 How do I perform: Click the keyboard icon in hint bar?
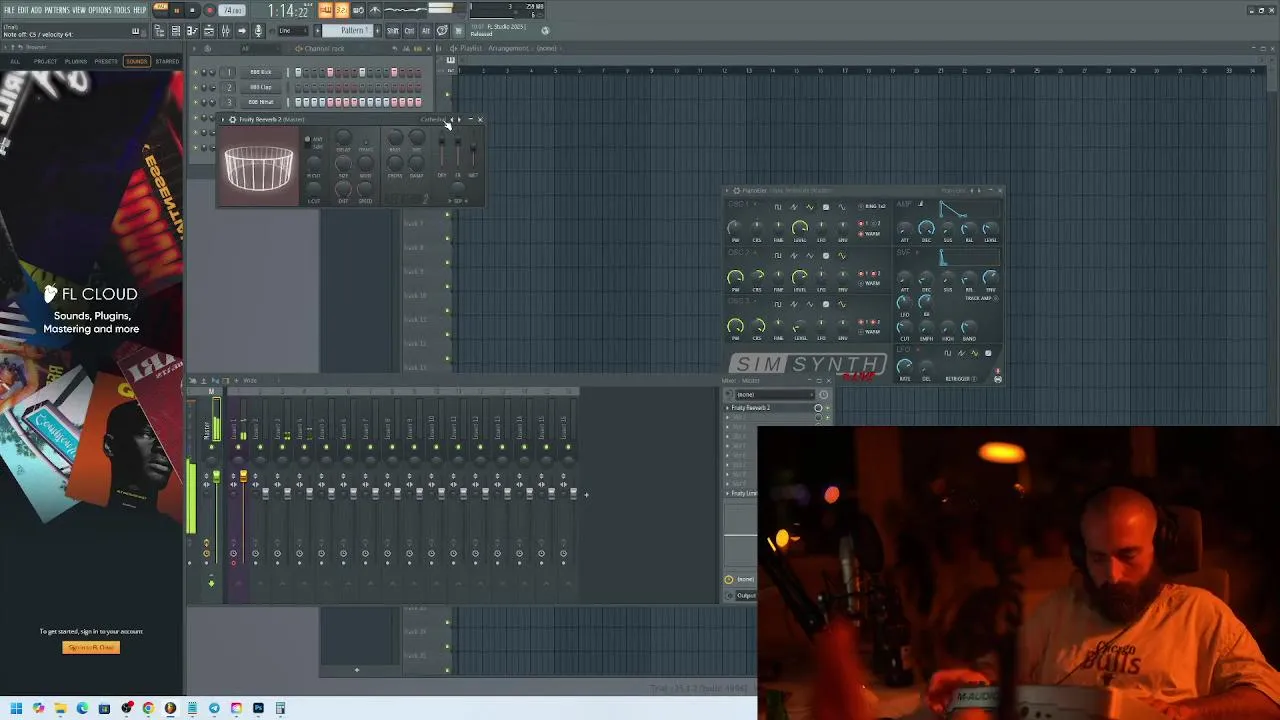click(135, 31)
